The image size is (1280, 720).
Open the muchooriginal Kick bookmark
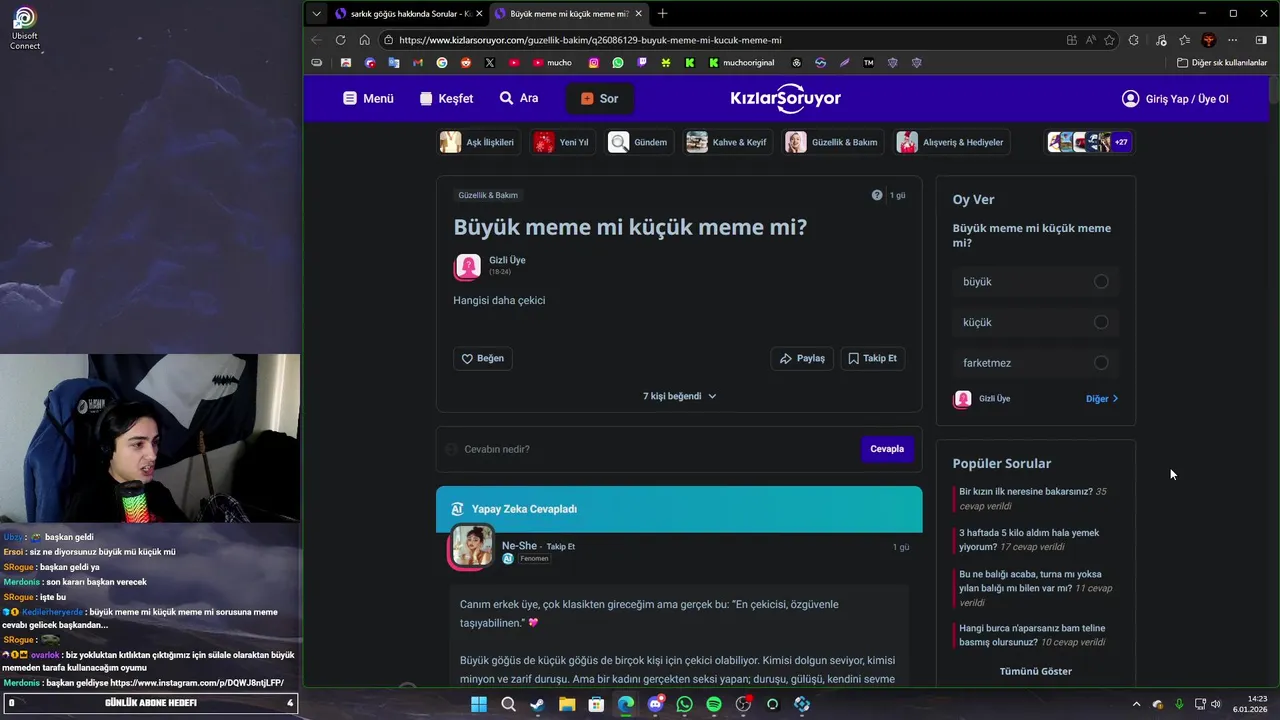click(x=741, y=62)
